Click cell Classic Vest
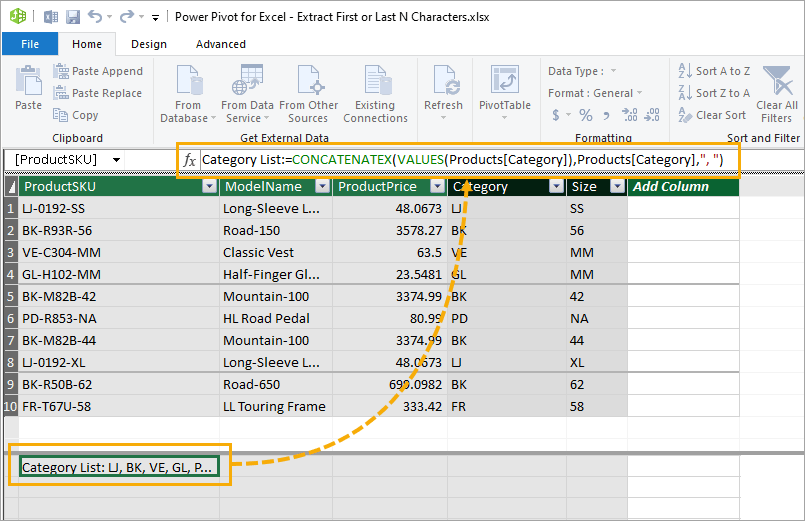The width and height of the screenshot is (805, 521). pyautogui.click(x=276, y=253)
